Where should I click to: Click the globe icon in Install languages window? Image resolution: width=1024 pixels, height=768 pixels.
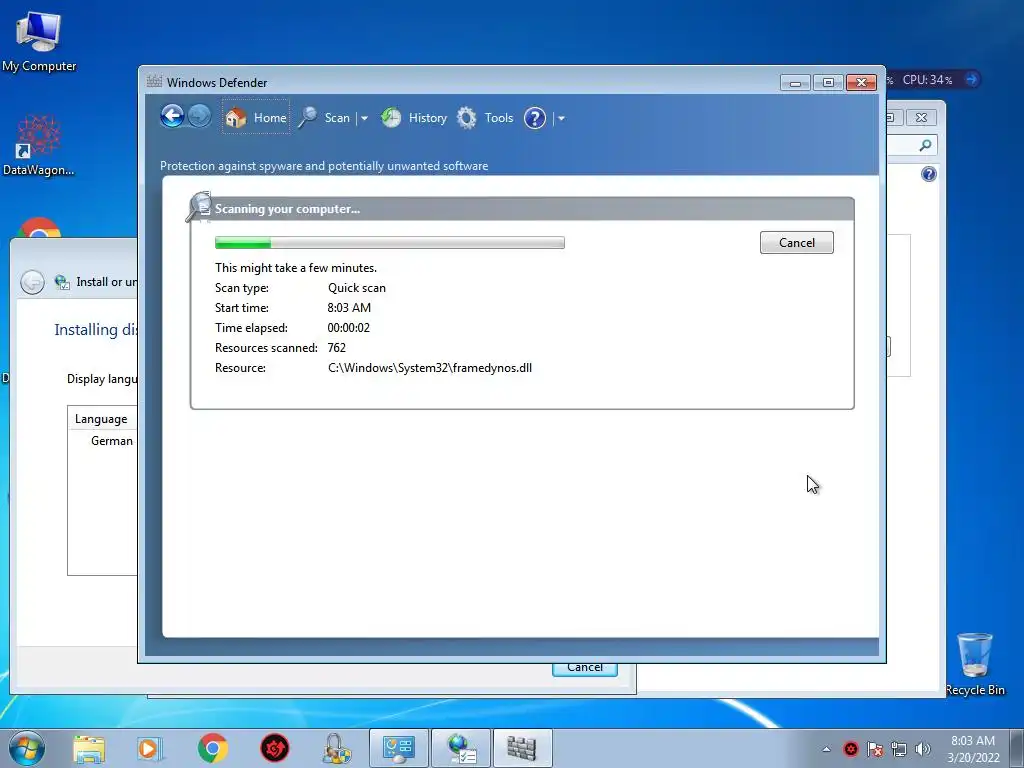[62, 282]
